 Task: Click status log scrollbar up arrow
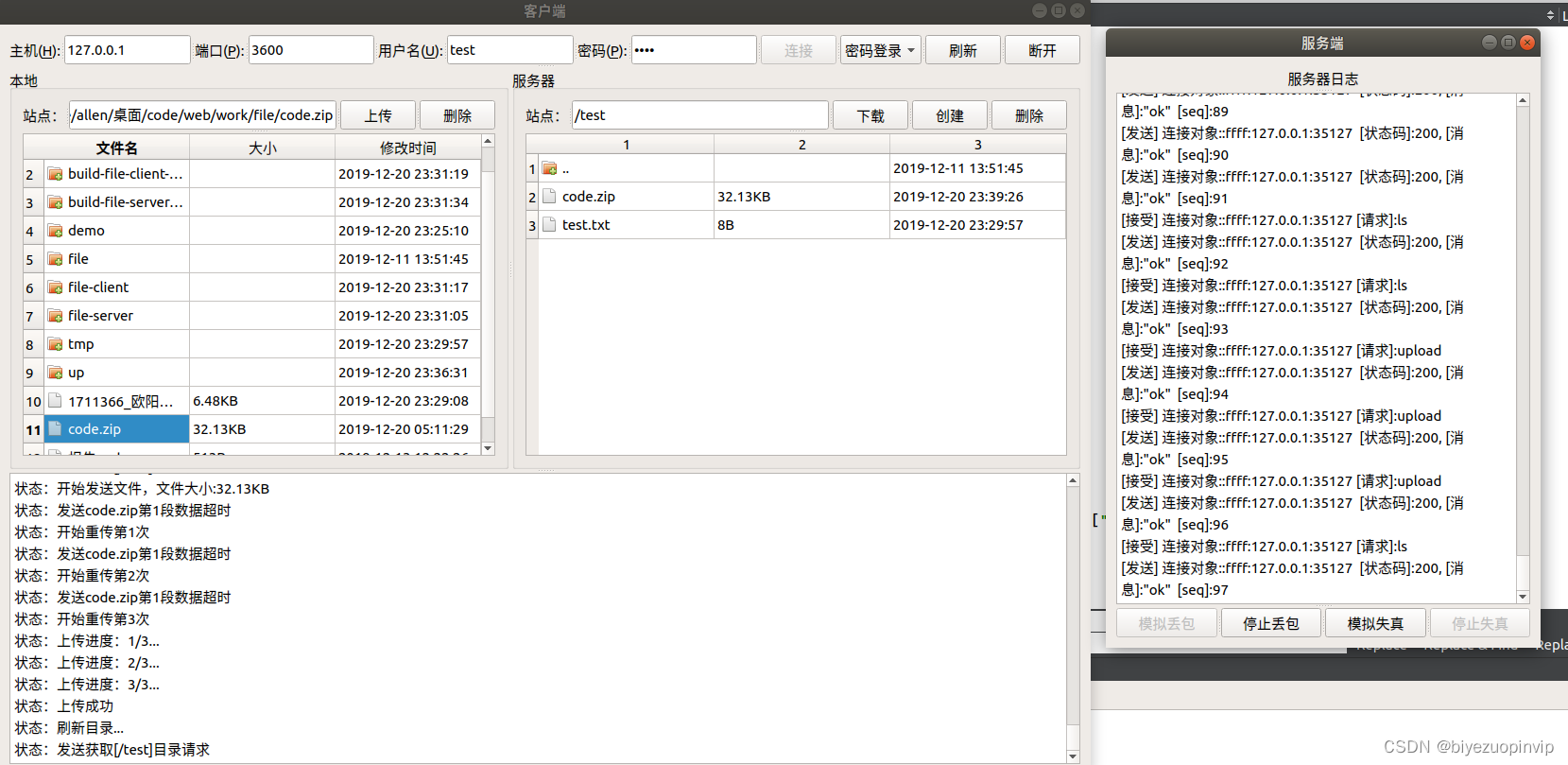point(1073,480)
